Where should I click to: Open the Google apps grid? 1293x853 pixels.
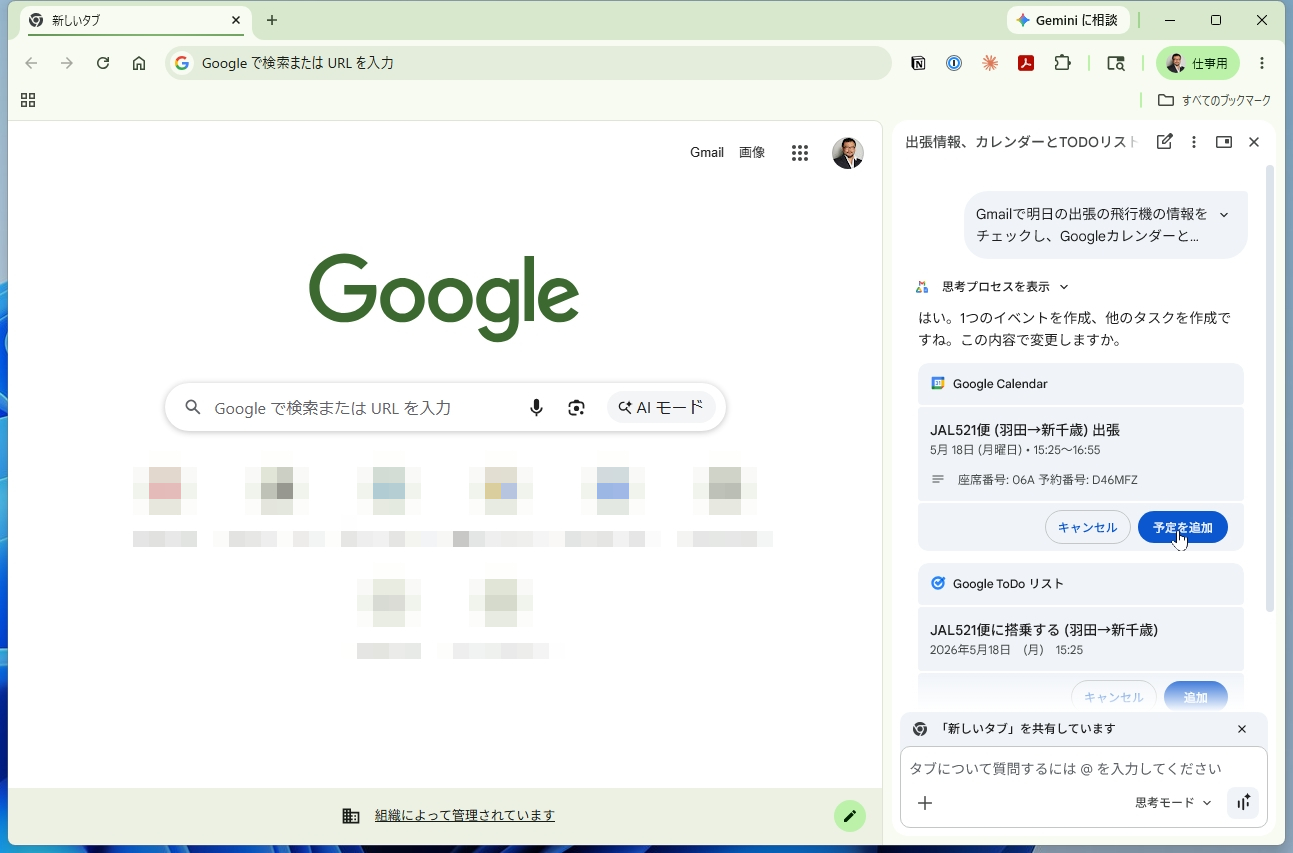click(x=800, y=153)
